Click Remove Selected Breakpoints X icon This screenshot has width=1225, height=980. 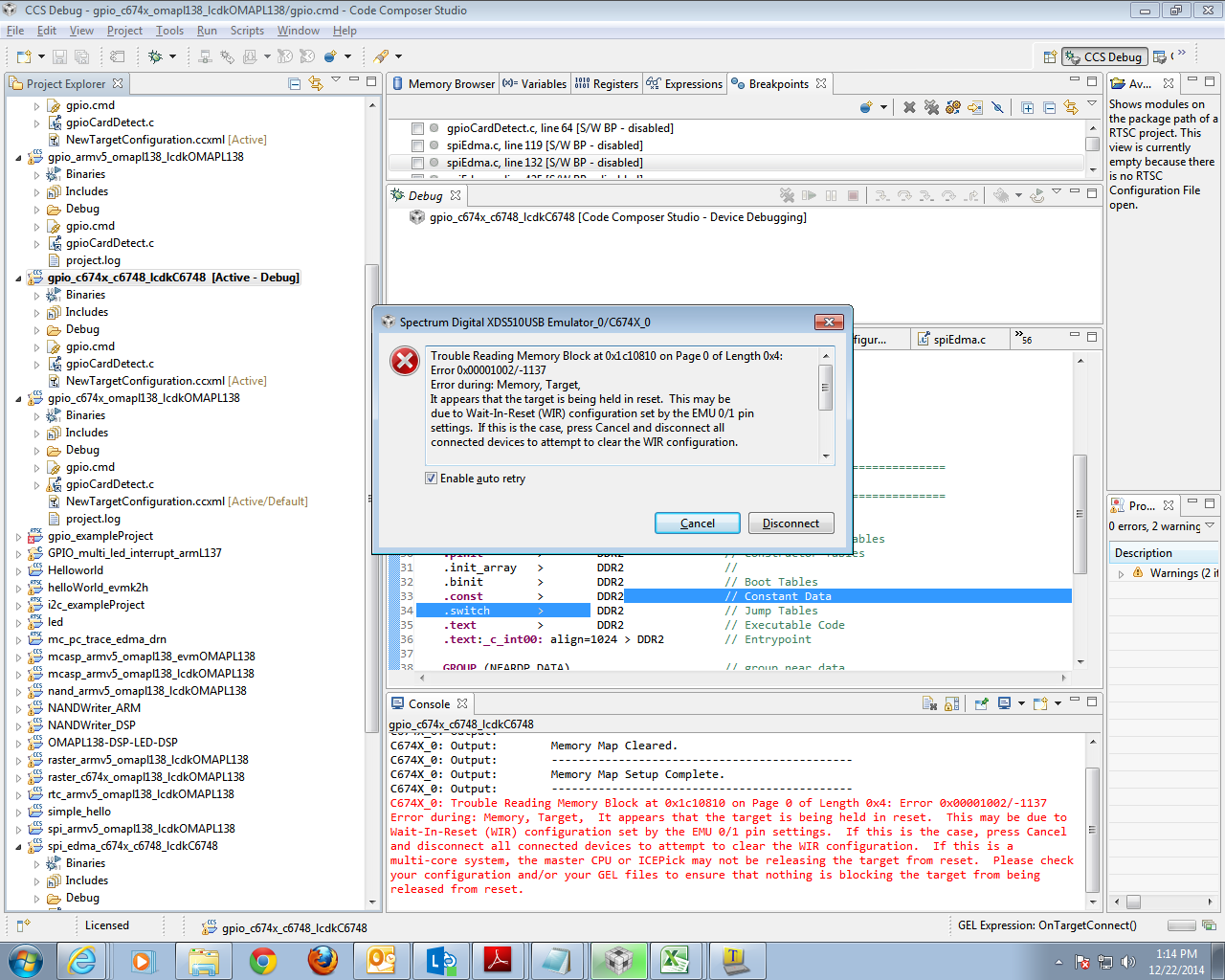tap(909, 107)
